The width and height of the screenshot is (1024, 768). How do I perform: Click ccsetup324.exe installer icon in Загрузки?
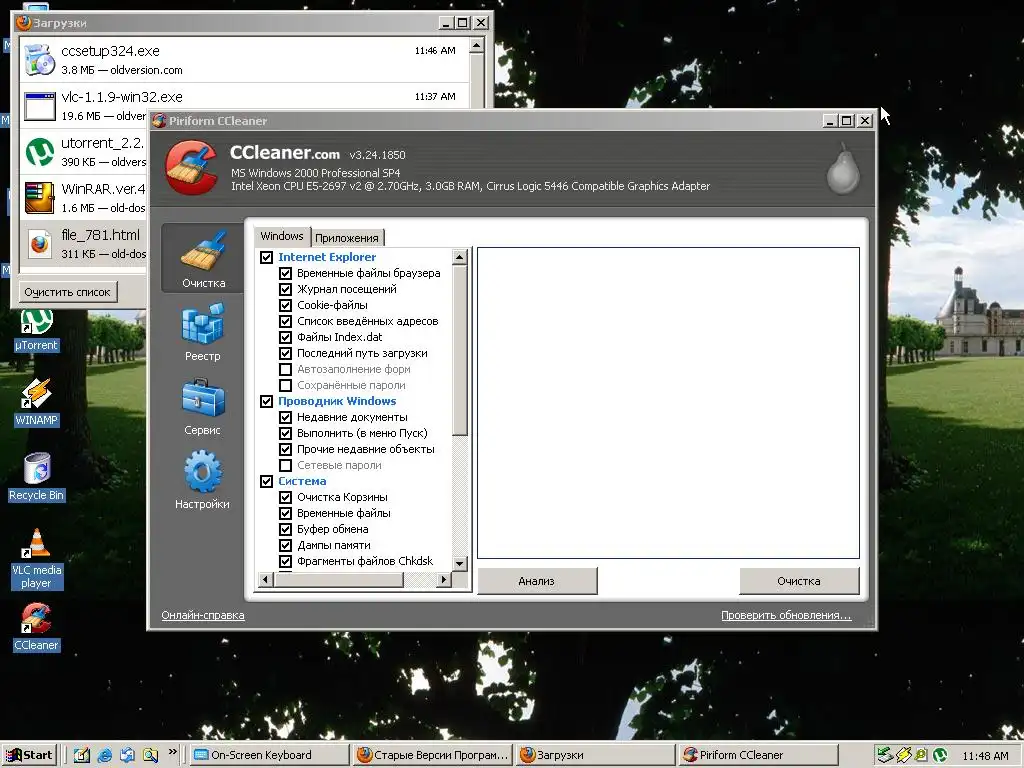tap(40, 59)
